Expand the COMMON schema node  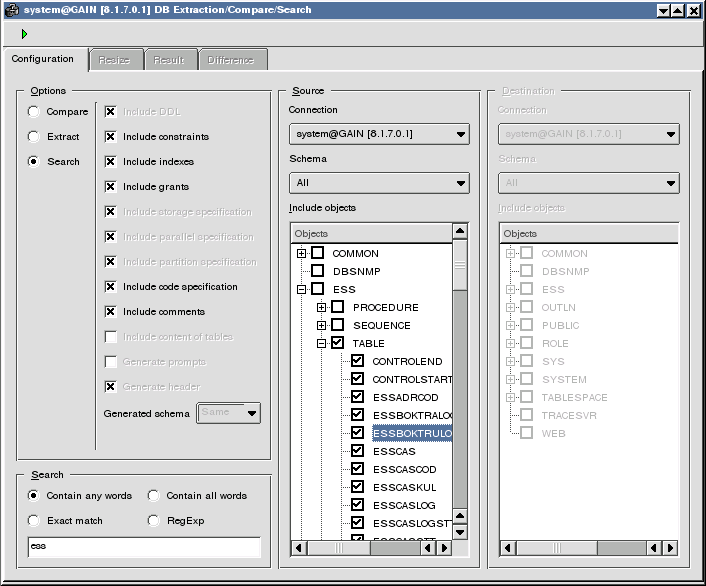[x=302, y=254]
